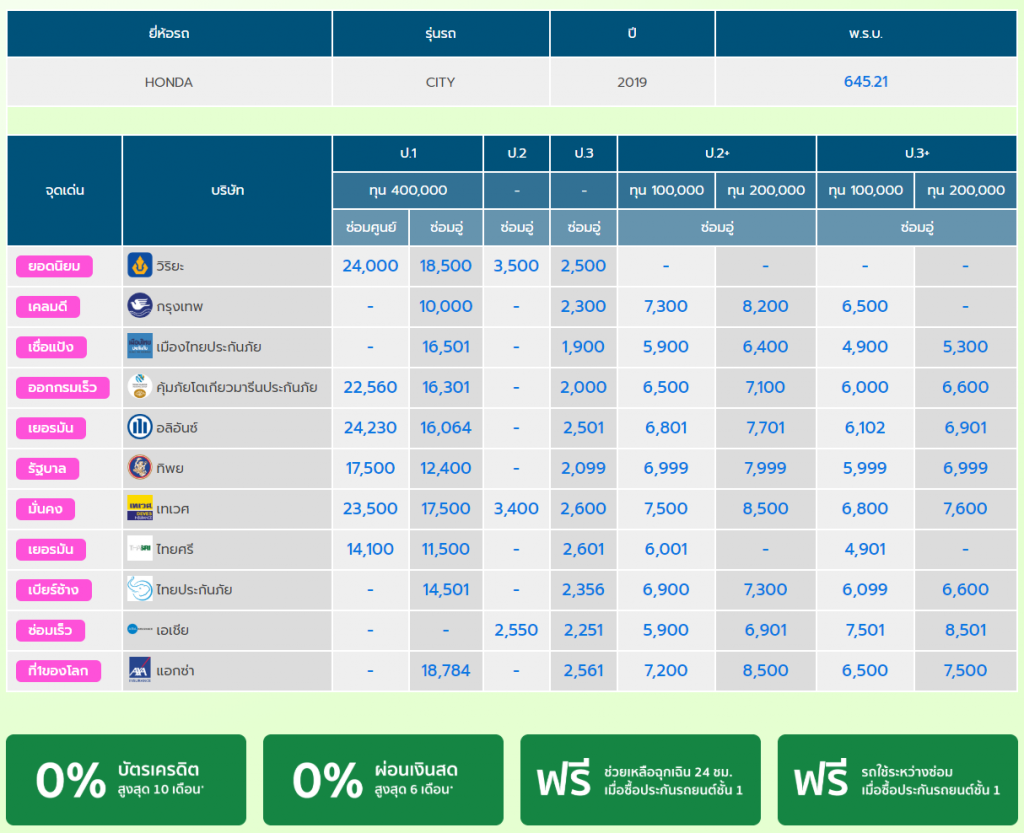Click the HONDA brand cell
This screenshot has height=833, width=1024.
[169, 82]
